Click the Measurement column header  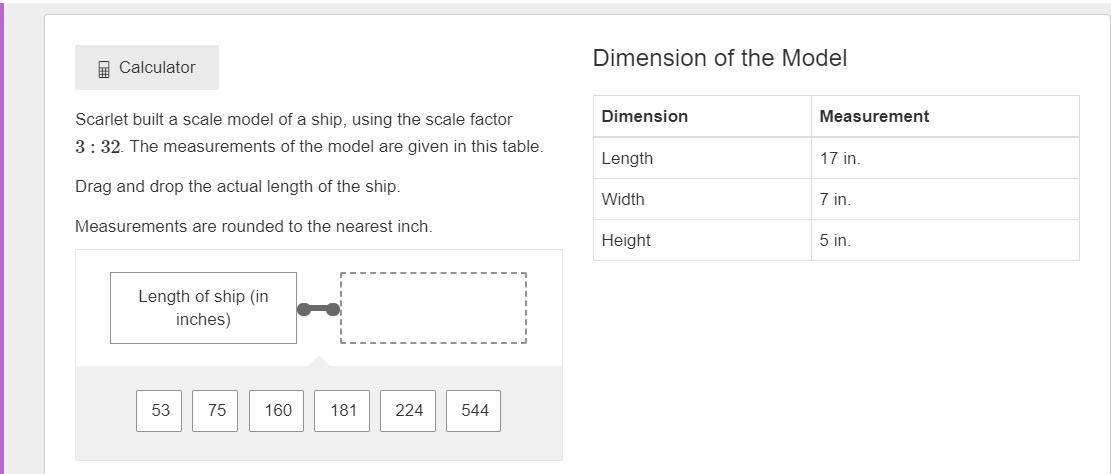(874, 117)
